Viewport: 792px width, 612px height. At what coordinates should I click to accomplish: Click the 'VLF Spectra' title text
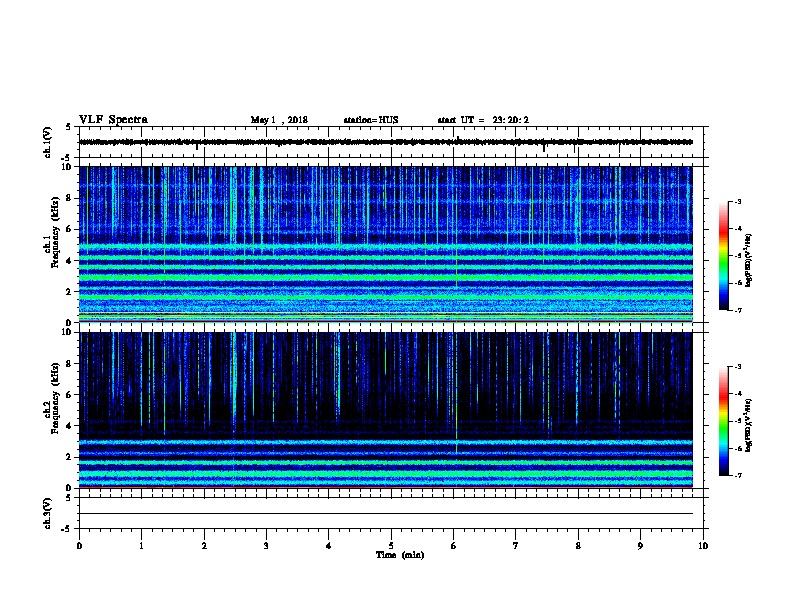coord(113,120)
